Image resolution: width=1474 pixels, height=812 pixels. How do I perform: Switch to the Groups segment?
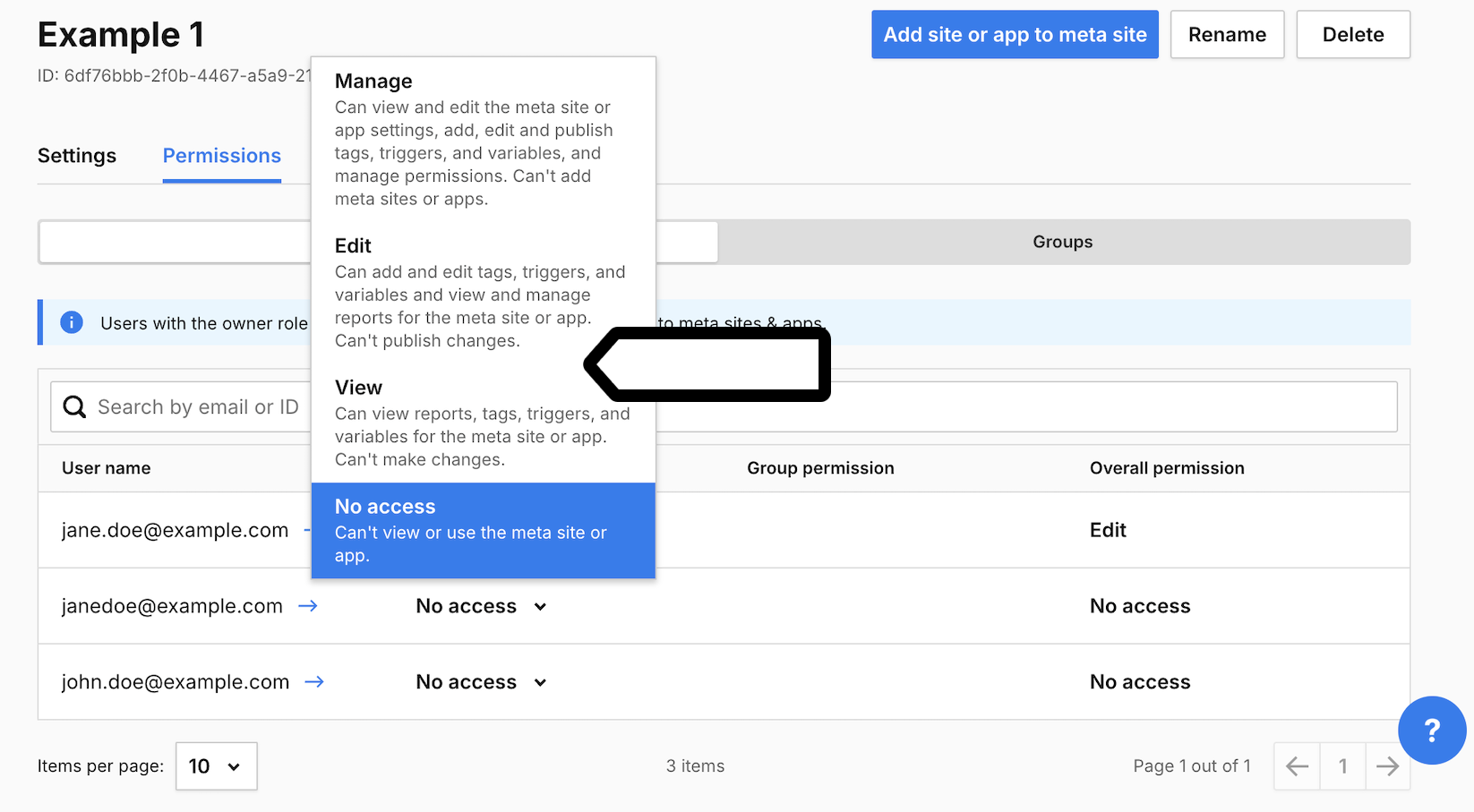[x=1063, y=242]
